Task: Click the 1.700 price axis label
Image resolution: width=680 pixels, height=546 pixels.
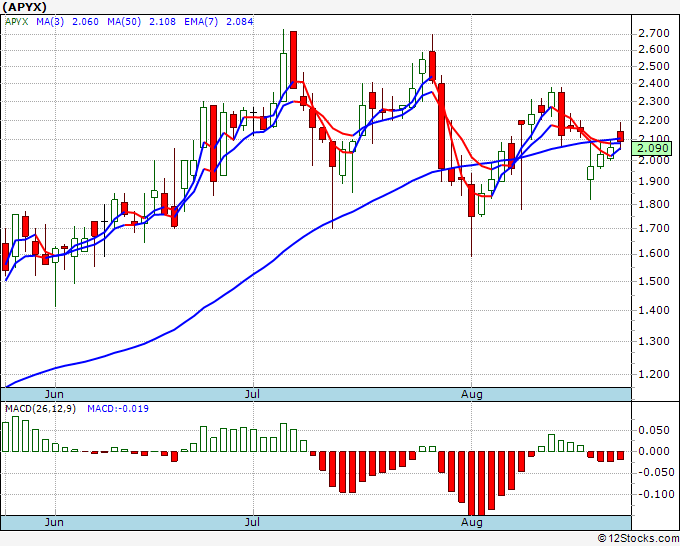Action: click(654, 228)
